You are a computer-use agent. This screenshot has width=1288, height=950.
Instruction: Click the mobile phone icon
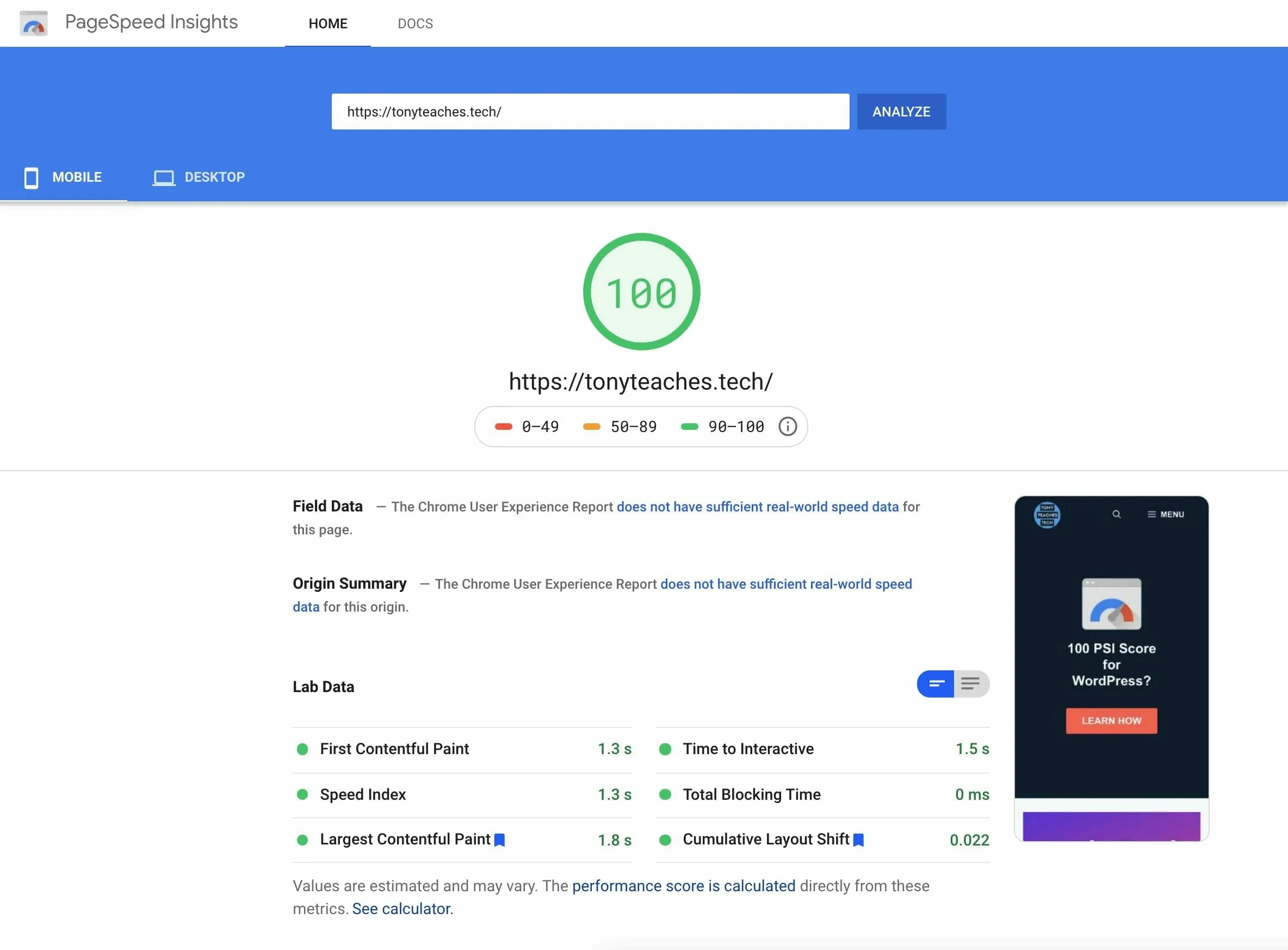click(31, 178)
